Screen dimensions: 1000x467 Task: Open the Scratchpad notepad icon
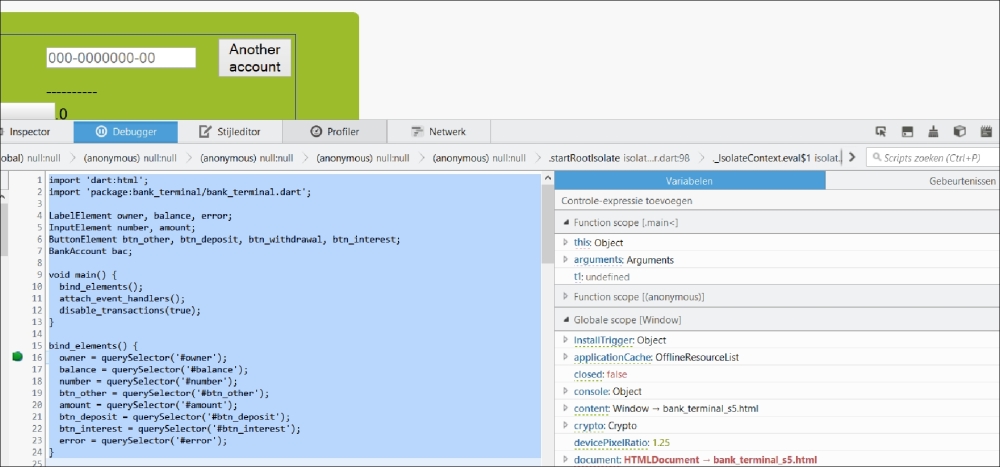pos(986,131)
